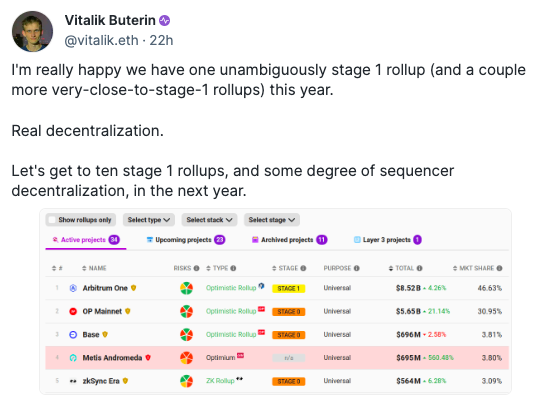
Task: Click the STAGE column info icon
Action: click(303, 268)
